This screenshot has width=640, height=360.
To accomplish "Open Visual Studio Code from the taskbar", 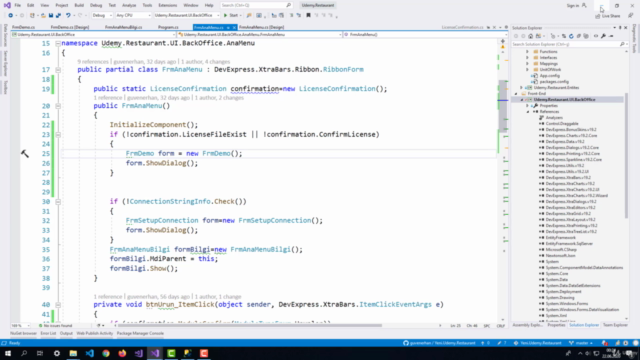I will pyautogui.click(x=89, y=353).
